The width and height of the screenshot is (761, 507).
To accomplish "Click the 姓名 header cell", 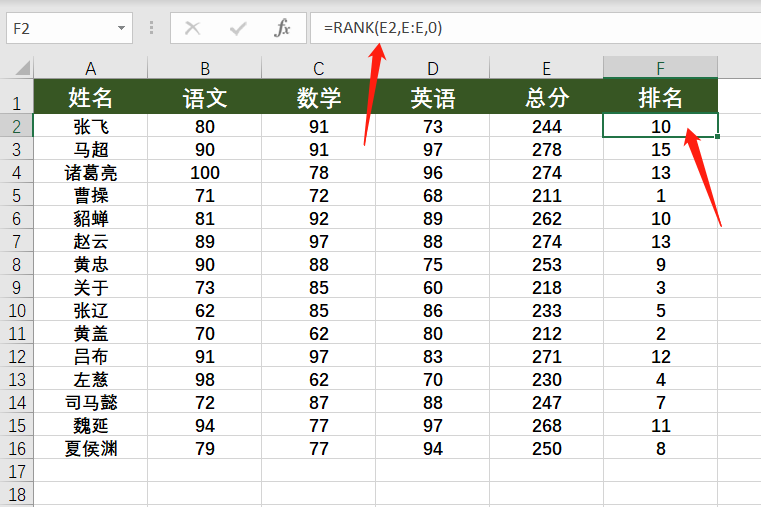I will [x=90, y=97].
